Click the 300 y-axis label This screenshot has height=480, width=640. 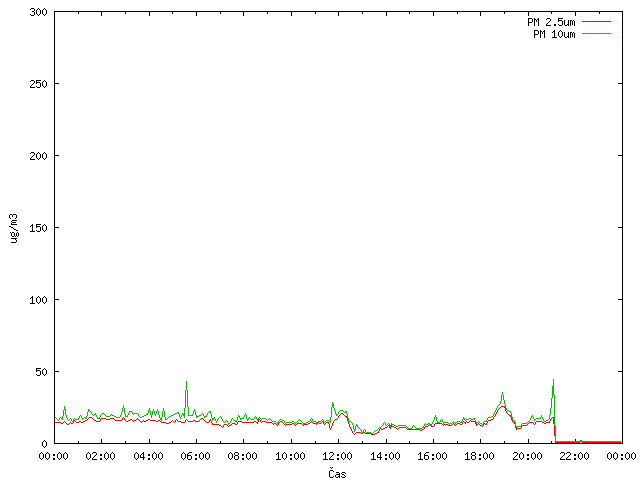click(x=38, y=12)
